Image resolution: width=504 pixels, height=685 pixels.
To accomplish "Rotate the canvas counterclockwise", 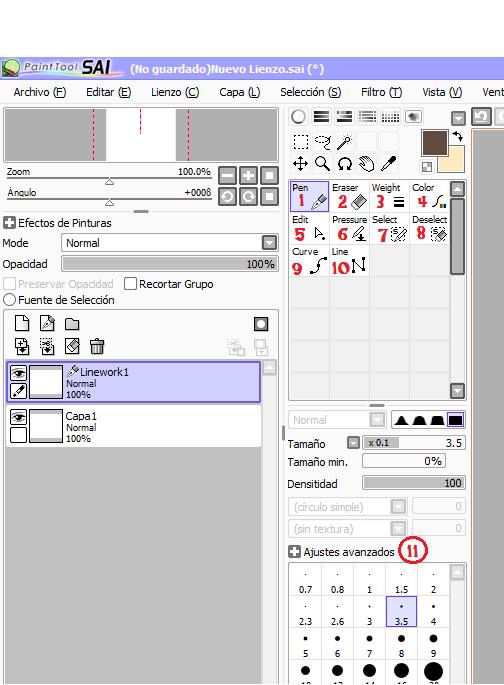I will click(x=227, y=197).
